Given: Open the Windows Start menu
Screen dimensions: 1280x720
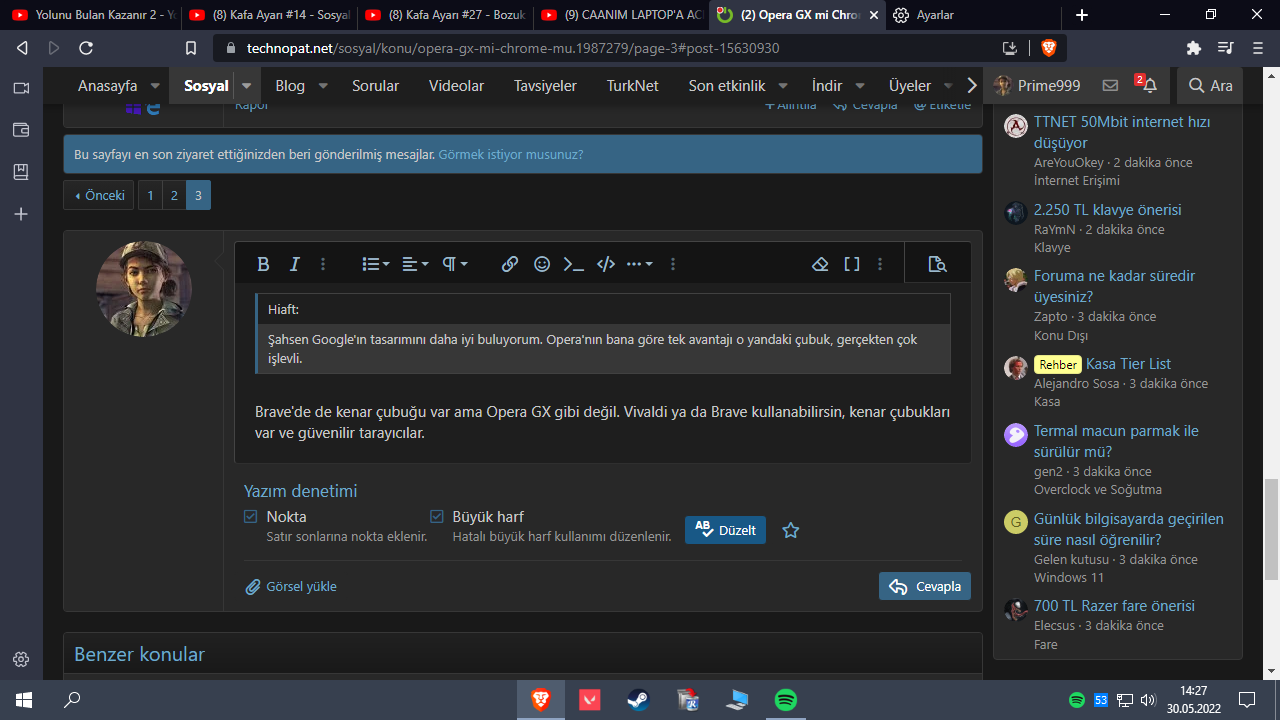Looking at the screenshot, I should coord(24,700).
